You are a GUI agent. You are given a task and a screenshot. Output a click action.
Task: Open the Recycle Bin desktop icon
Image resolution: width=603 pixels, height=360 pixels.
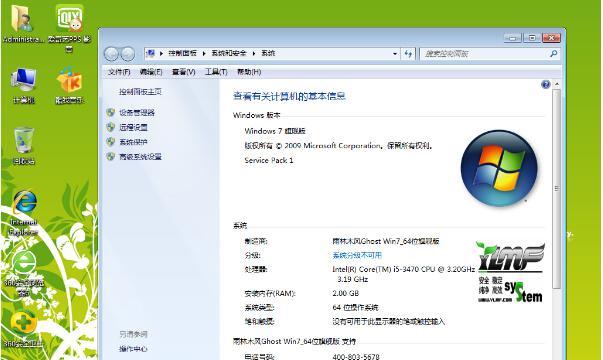pyautogui.click(x=24, y=145)
